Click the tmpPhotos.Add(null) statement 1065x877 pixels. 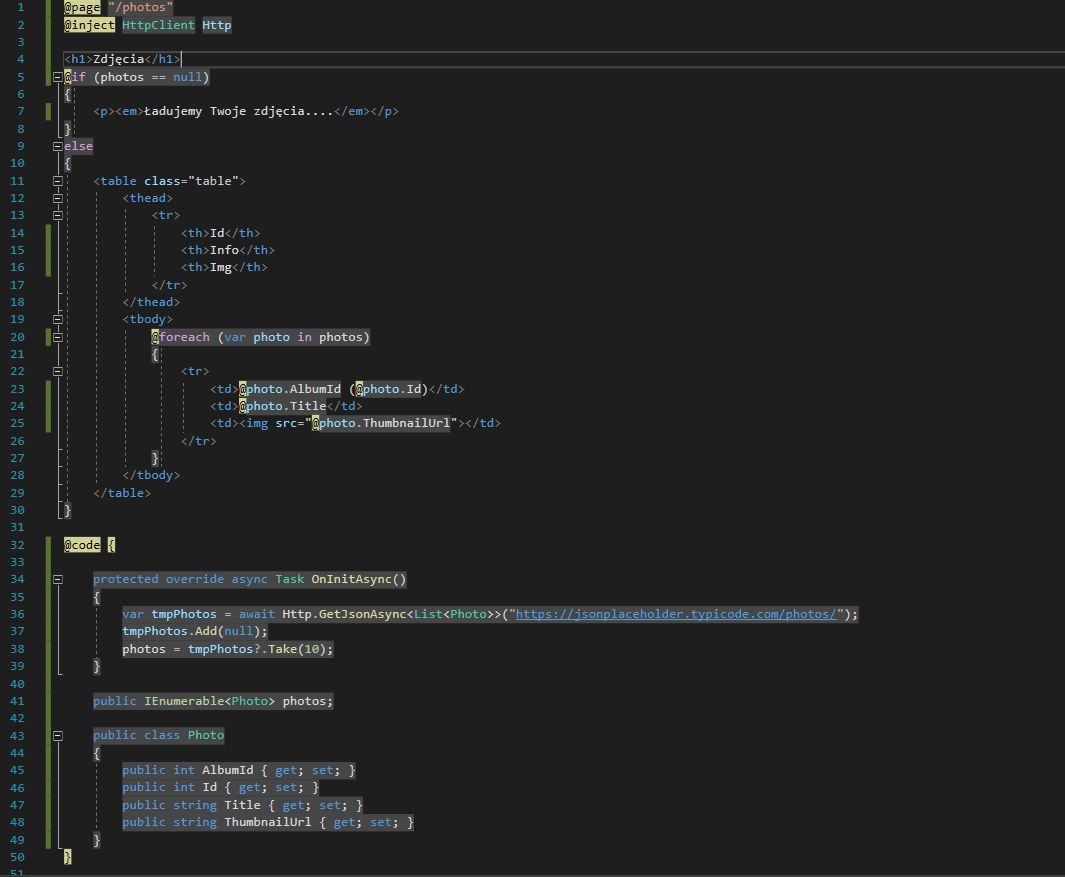(x=194, y=631)
